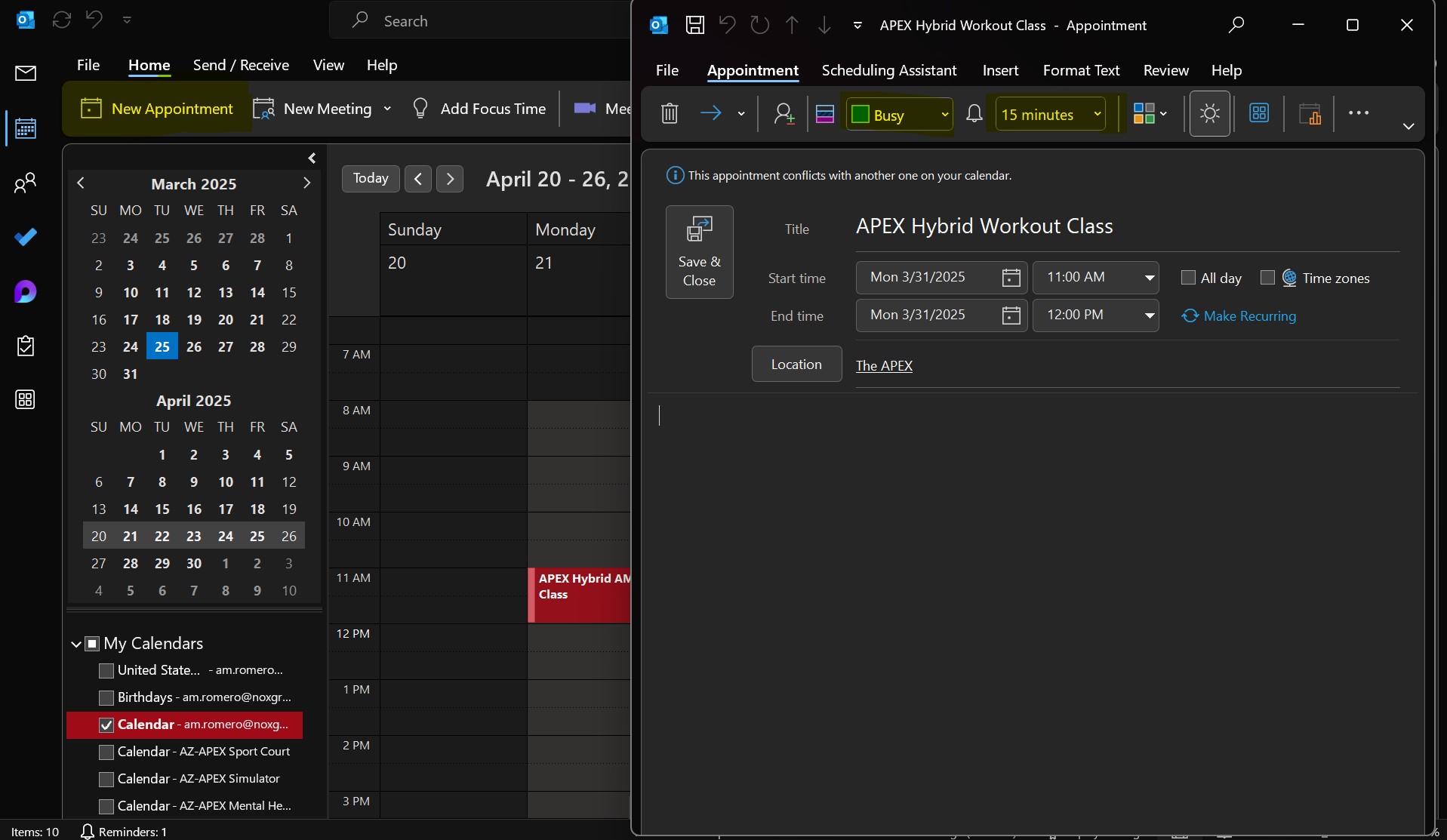
Task: Check the AZ-APEX Sport Court calendar
Action: 106,752
